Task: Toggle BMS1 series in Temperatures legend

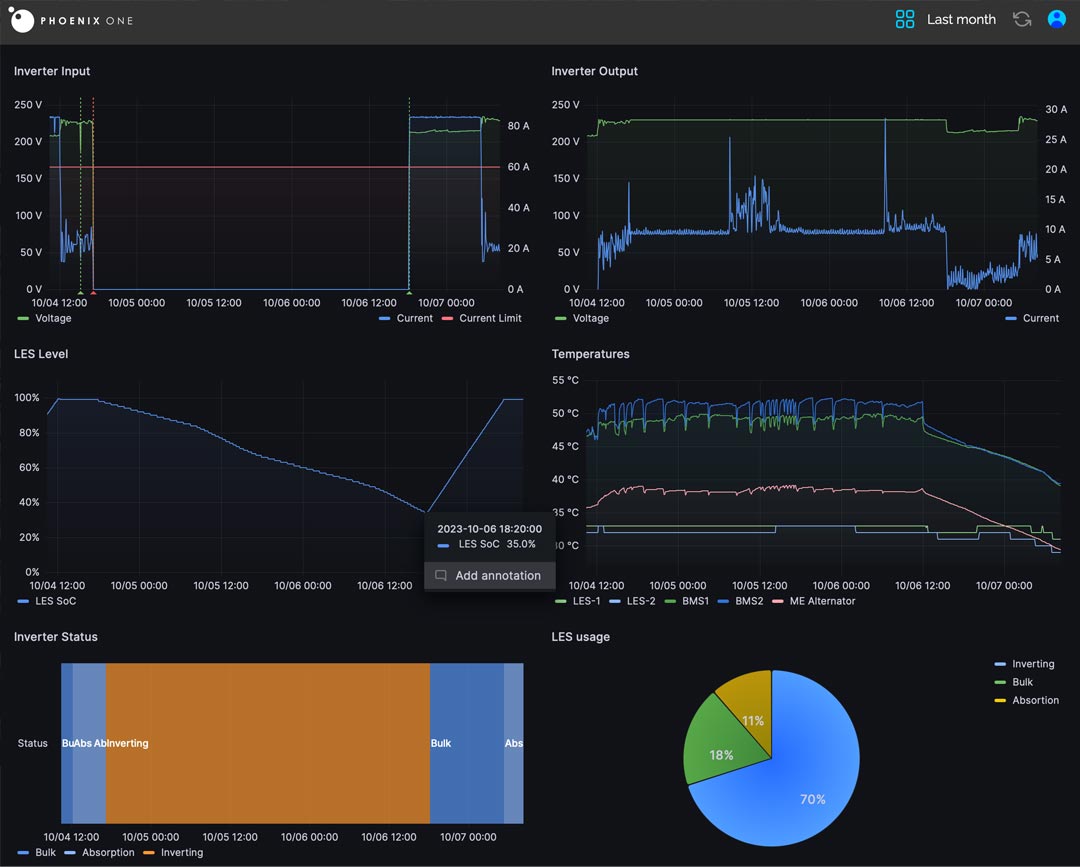Action: pos(695,601)
